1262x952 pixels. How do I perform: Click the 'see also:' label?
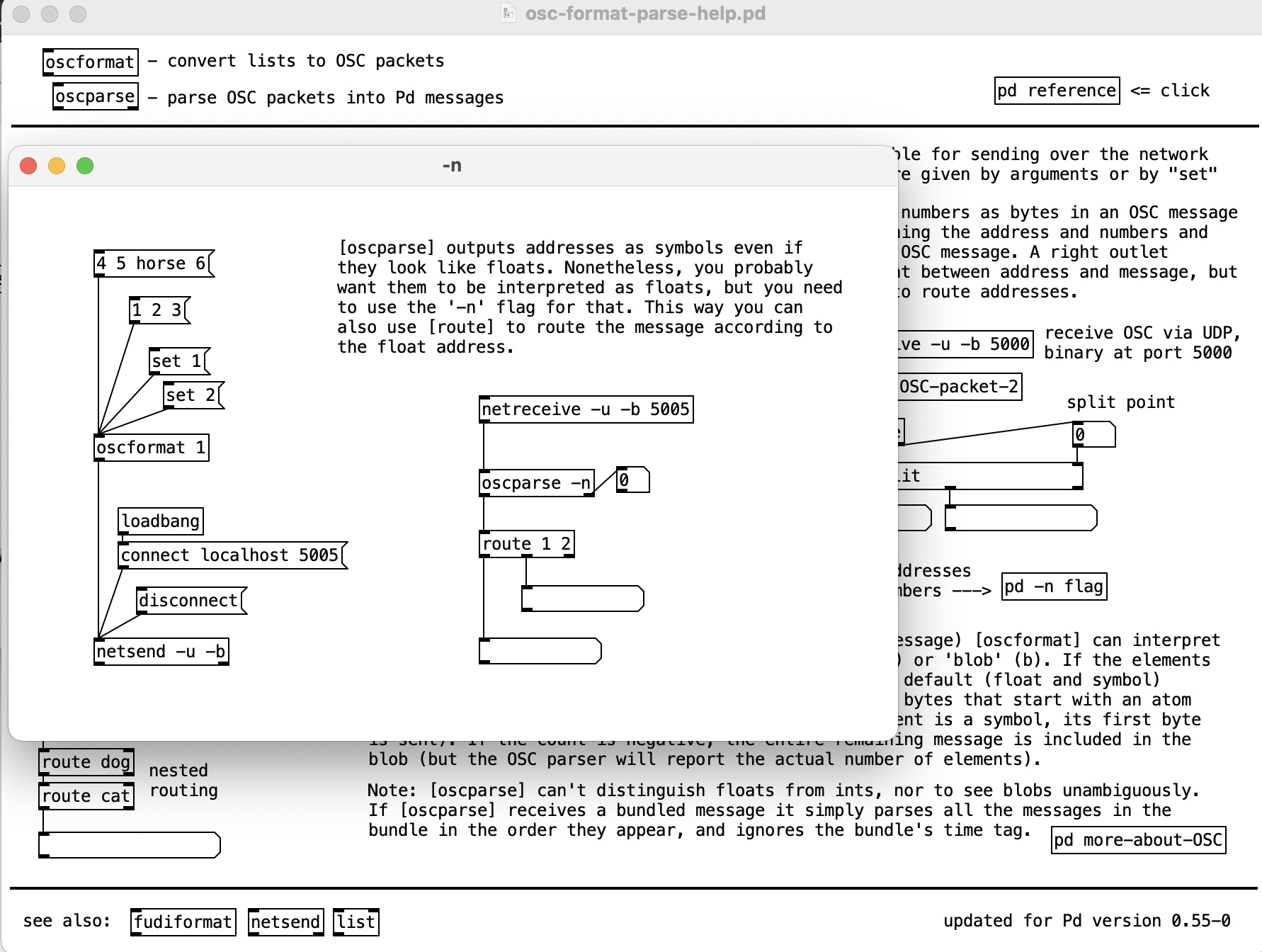pos(67,921)
